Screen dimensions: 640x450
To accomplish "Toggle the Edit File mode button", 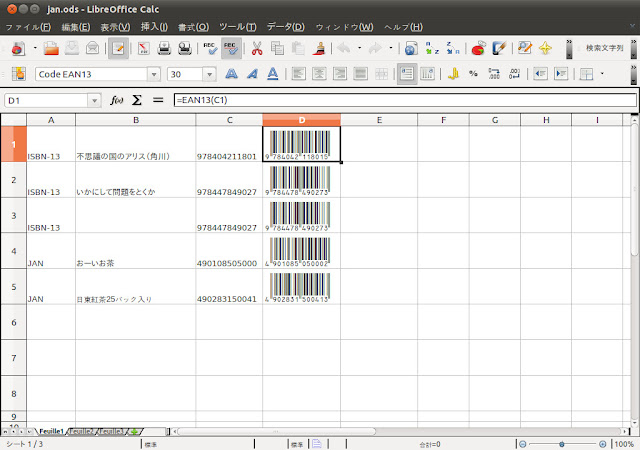I will pyautogui.click(x=118, y=49).
